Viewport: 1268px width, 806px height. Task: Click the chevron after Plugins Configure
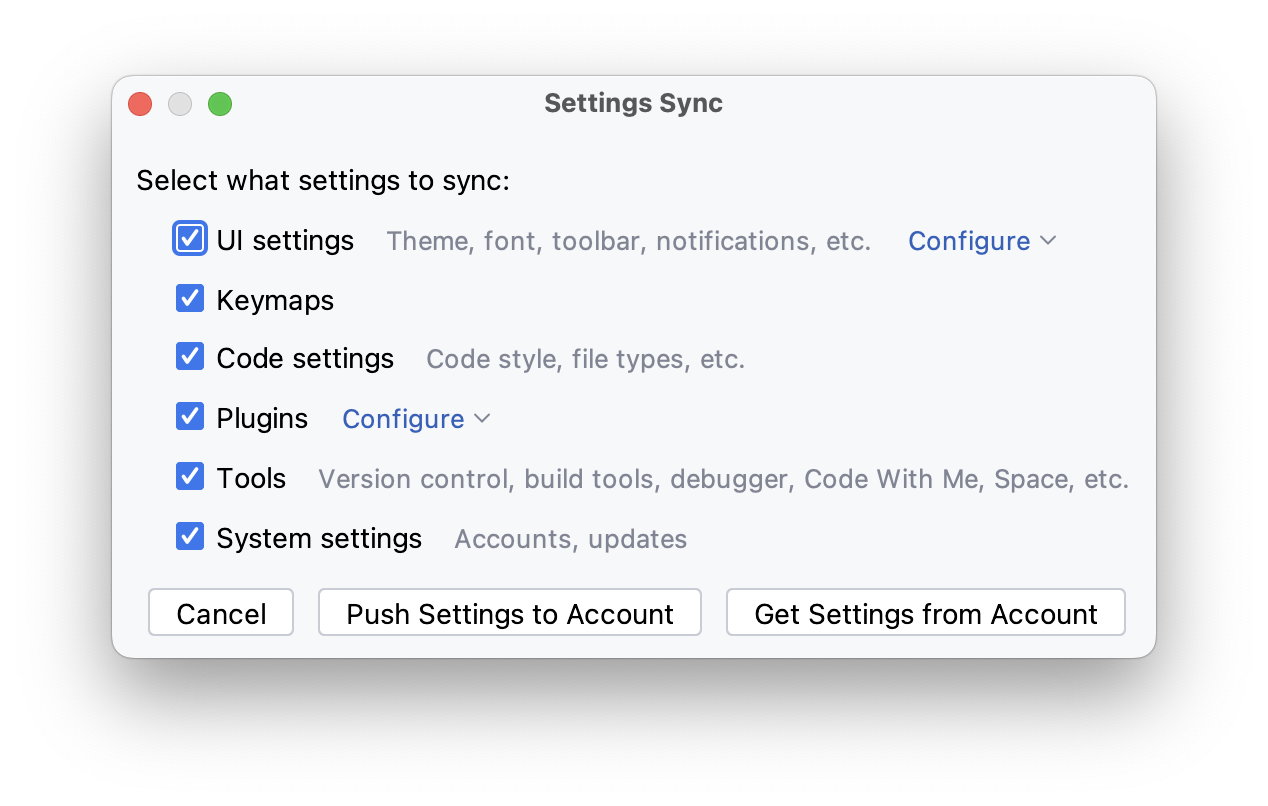click(x=483, y=419)
